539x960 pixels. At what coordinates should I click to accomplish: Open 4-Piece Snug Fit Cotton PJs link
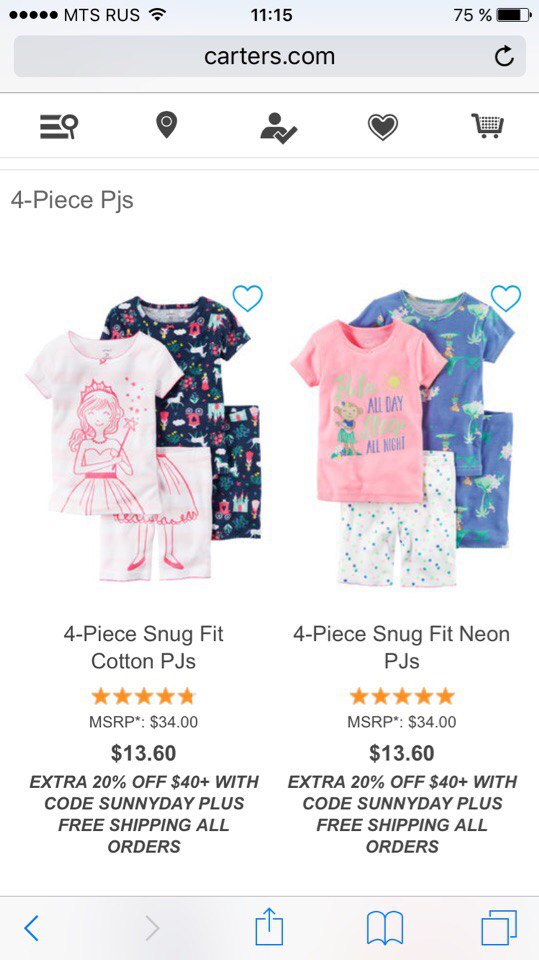point(143,647)
